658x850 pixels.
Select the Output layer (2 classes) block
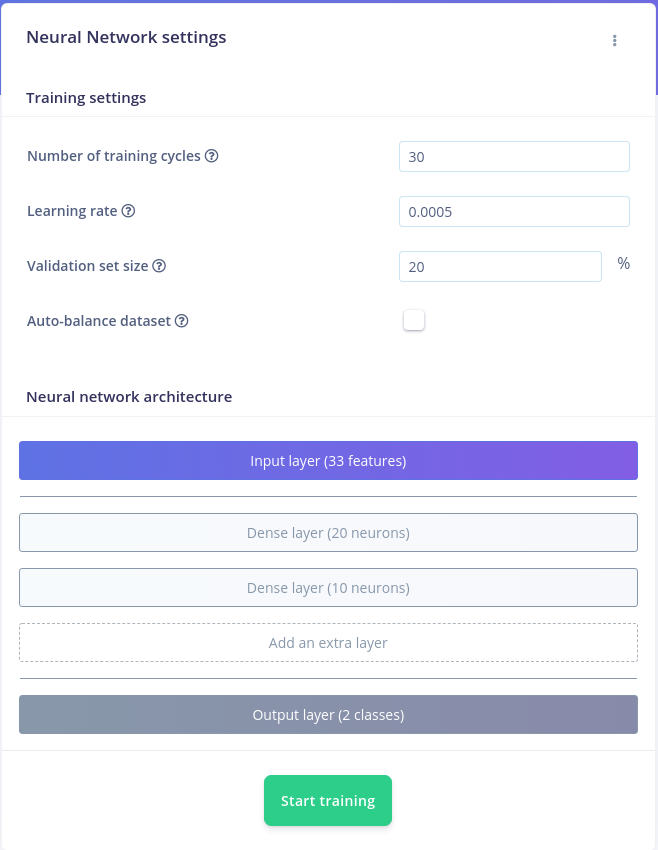coord(328,714)
